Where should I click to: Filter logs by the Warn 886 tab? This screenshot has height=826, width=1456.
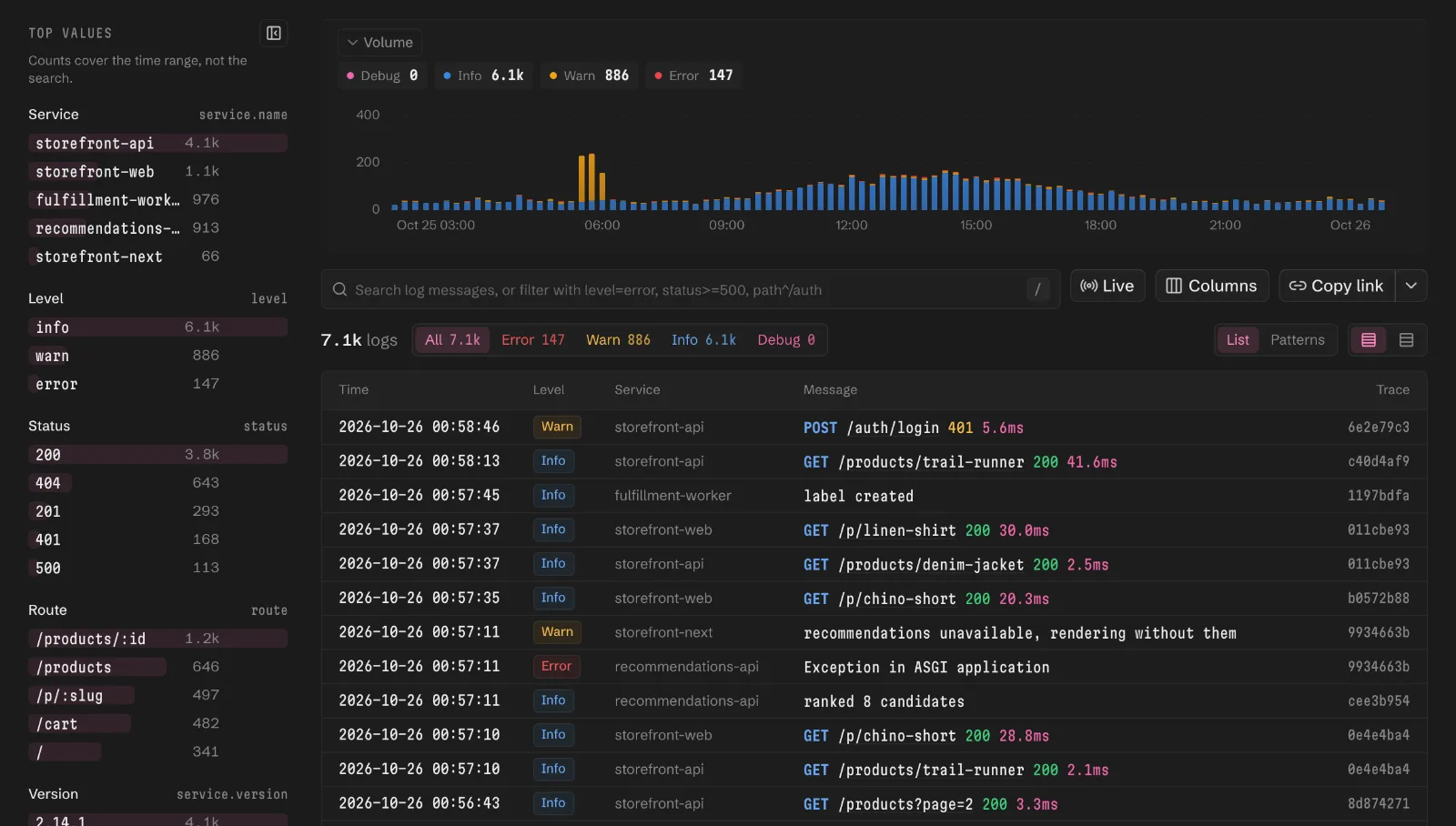coord(619,340)
